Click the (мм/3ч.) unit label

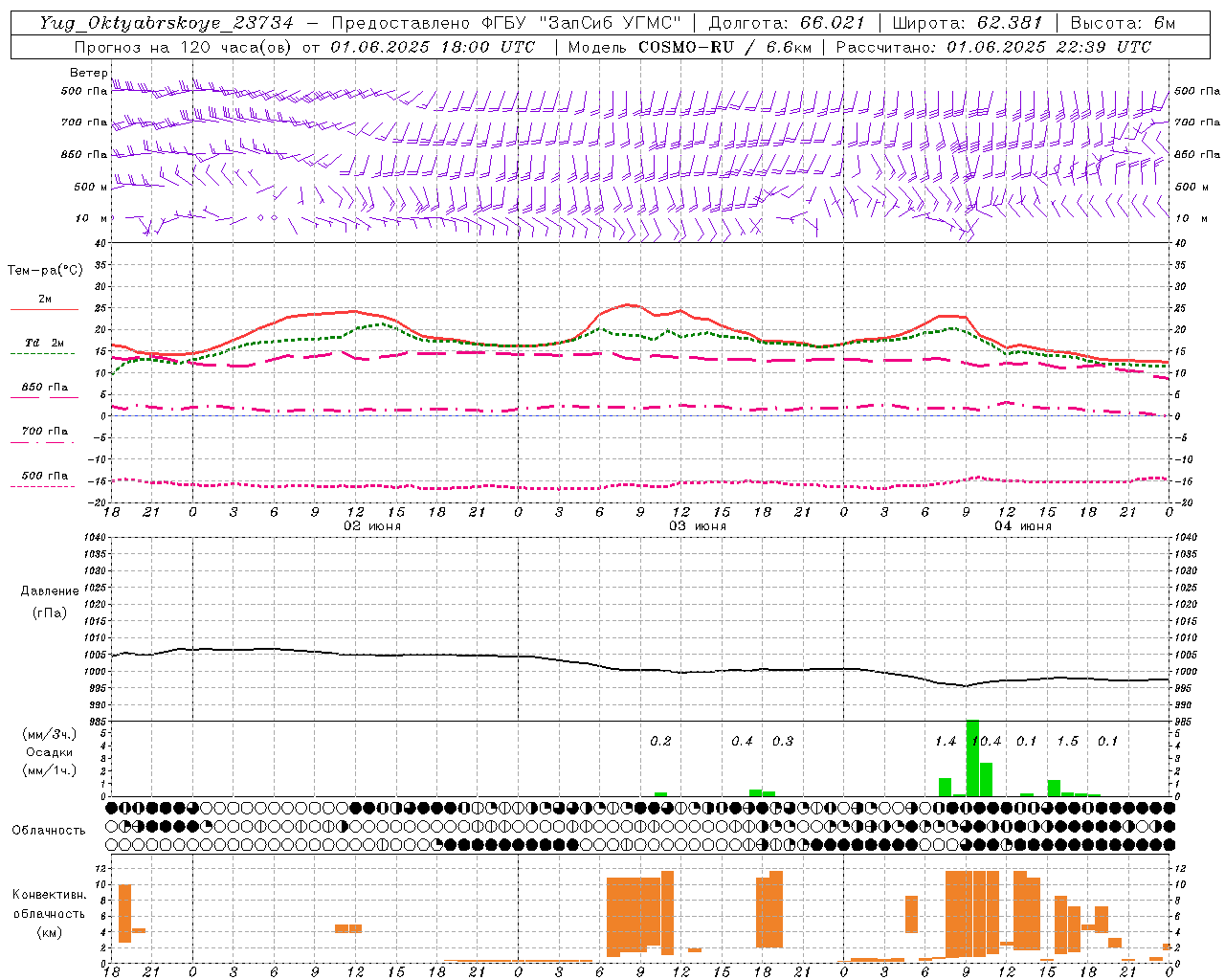[49, 734]
